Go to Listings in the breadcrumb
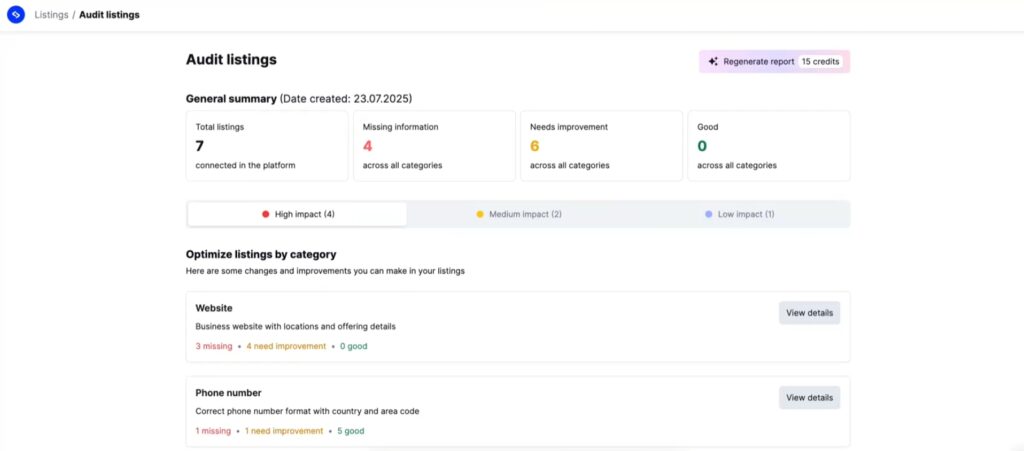This screenshot has width=1024, height=451. (x=51, y=15)
